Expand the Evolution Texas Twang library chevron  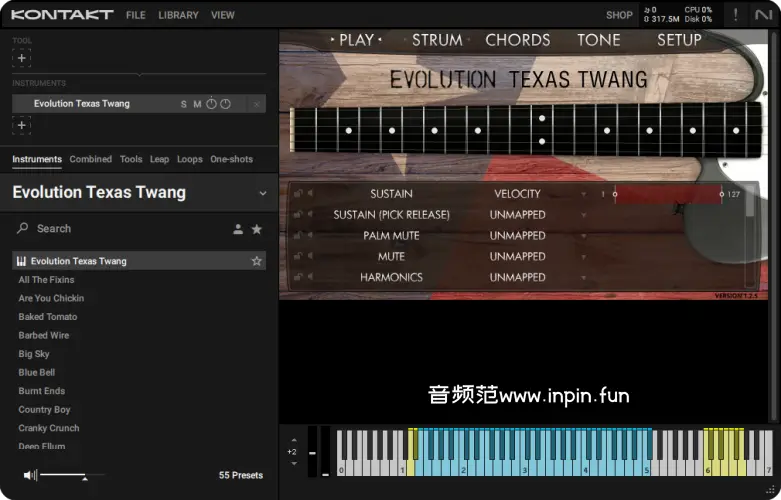point(263,193)
